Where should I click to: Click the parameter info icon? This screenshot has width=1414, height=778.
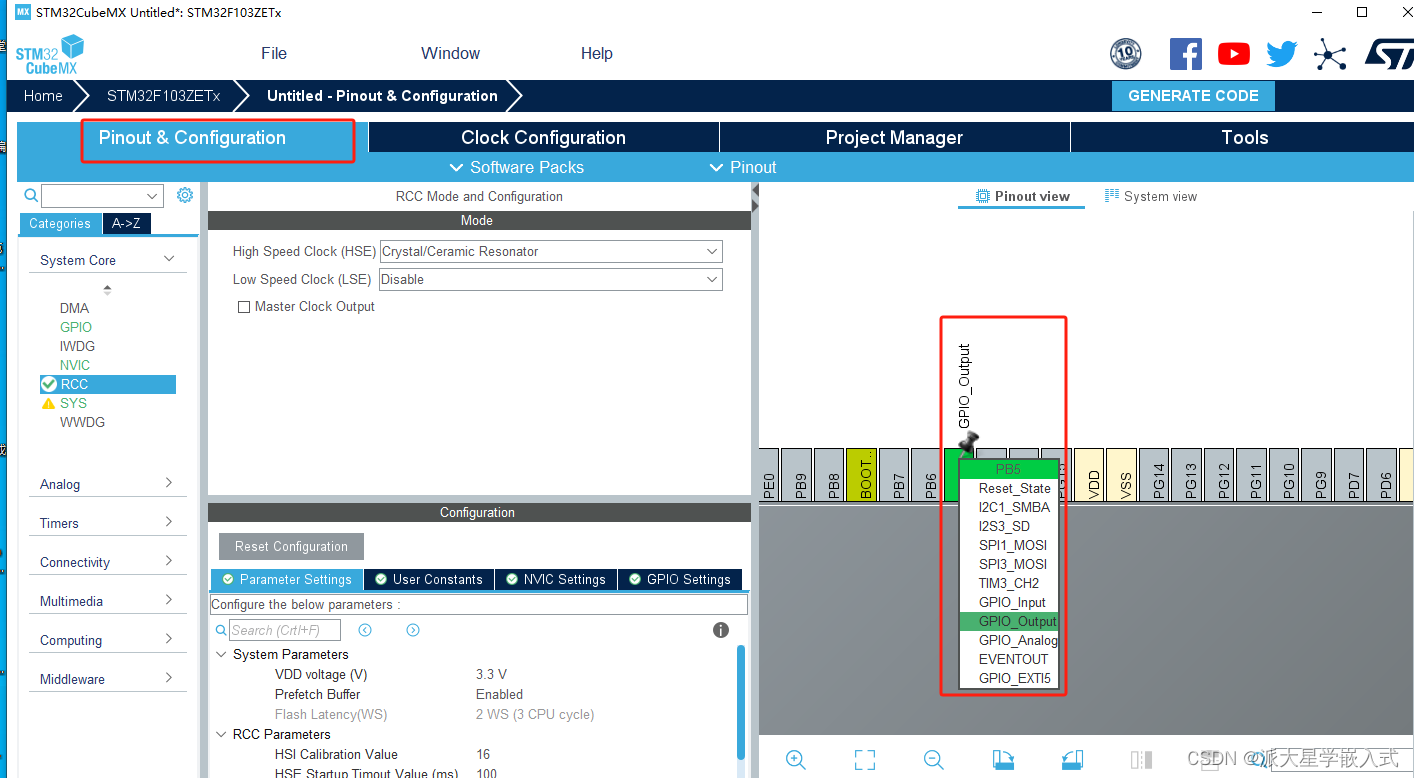click(721, 630)
